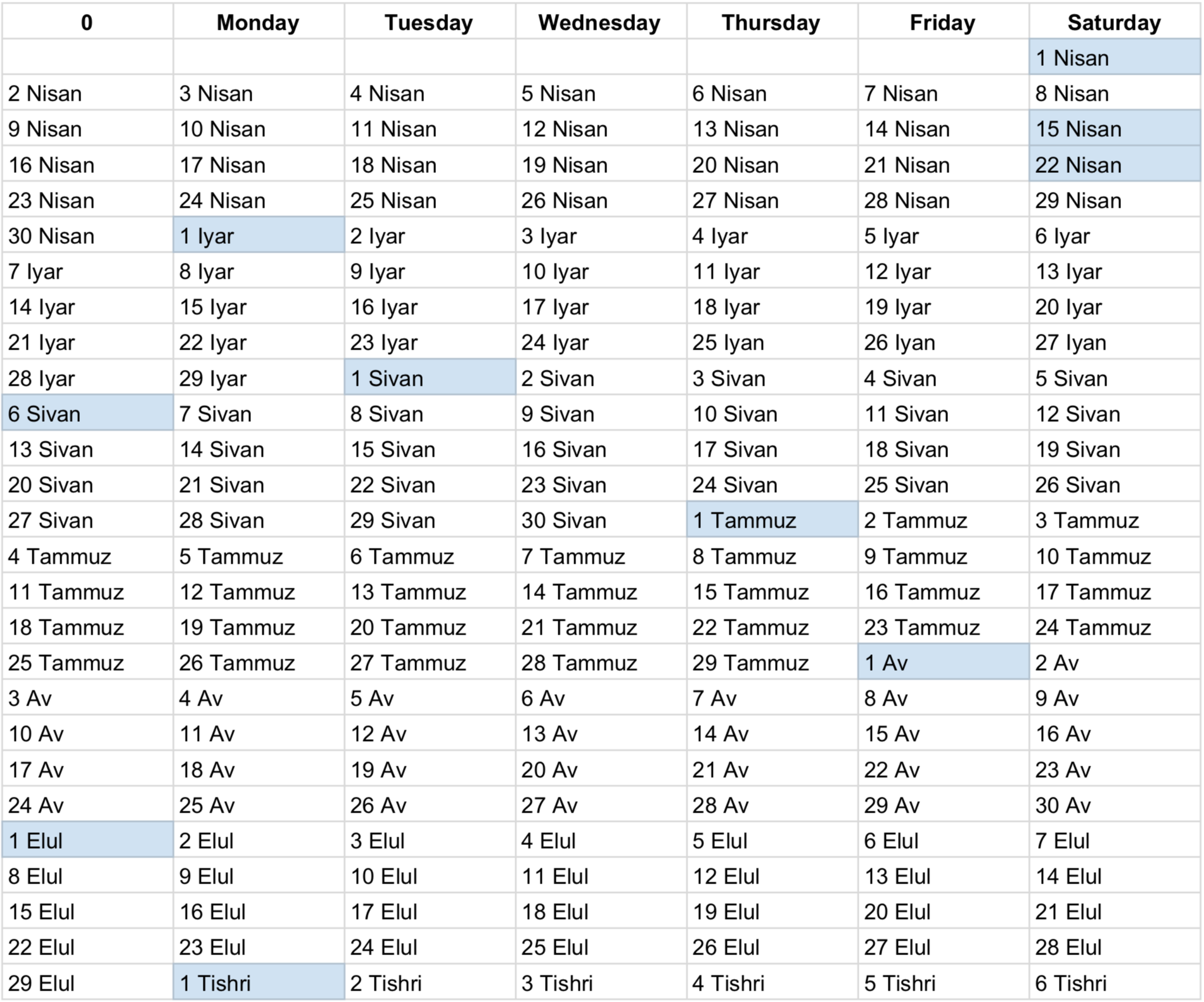Click the highlighted 6 Sivan cell
Image resolution: width=1204 pixels, height=1002 pixels.
(x=87, y=414)
